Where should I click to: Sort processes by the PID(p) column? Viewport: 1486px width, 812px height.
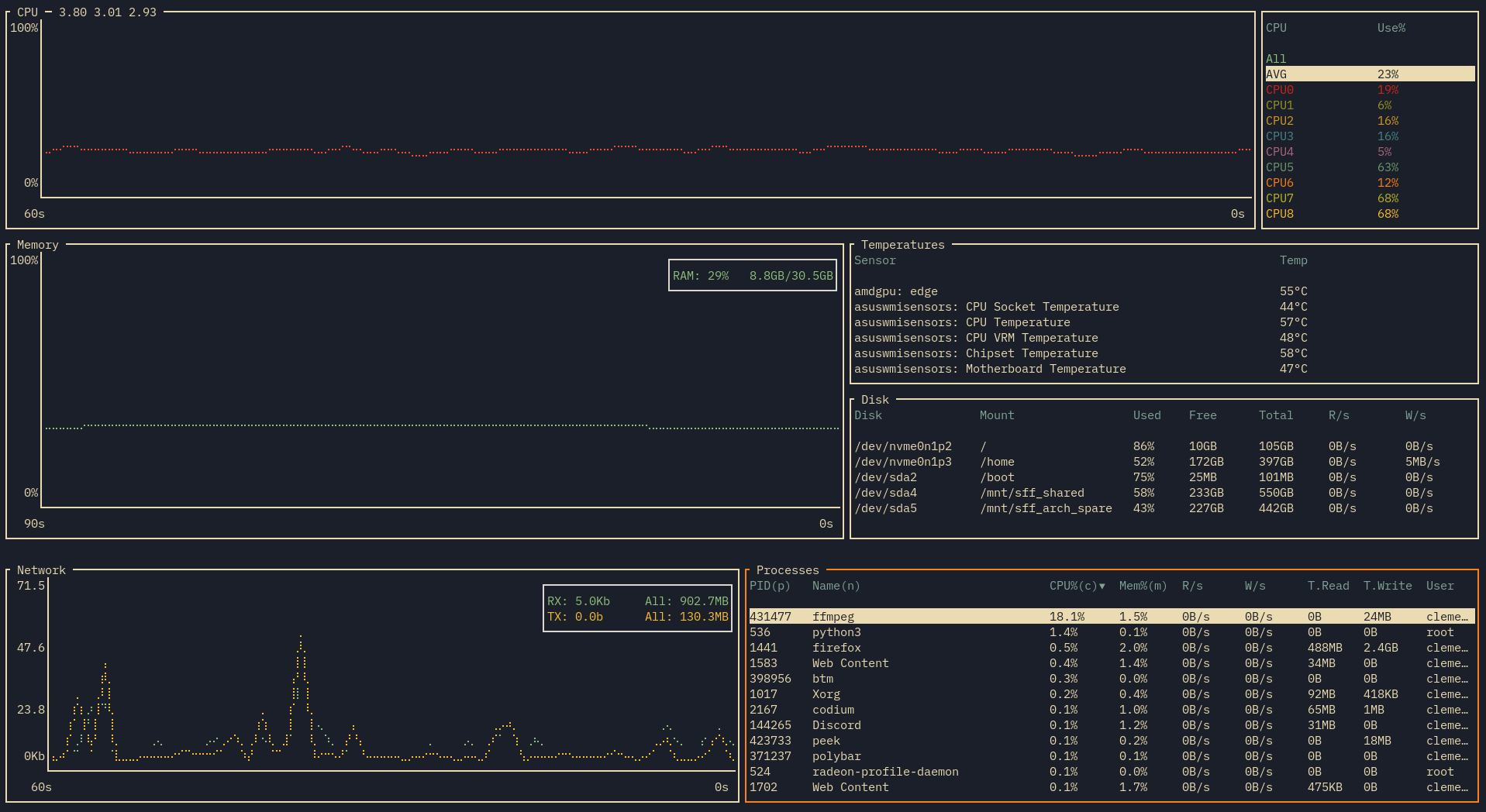coord(769,586)
